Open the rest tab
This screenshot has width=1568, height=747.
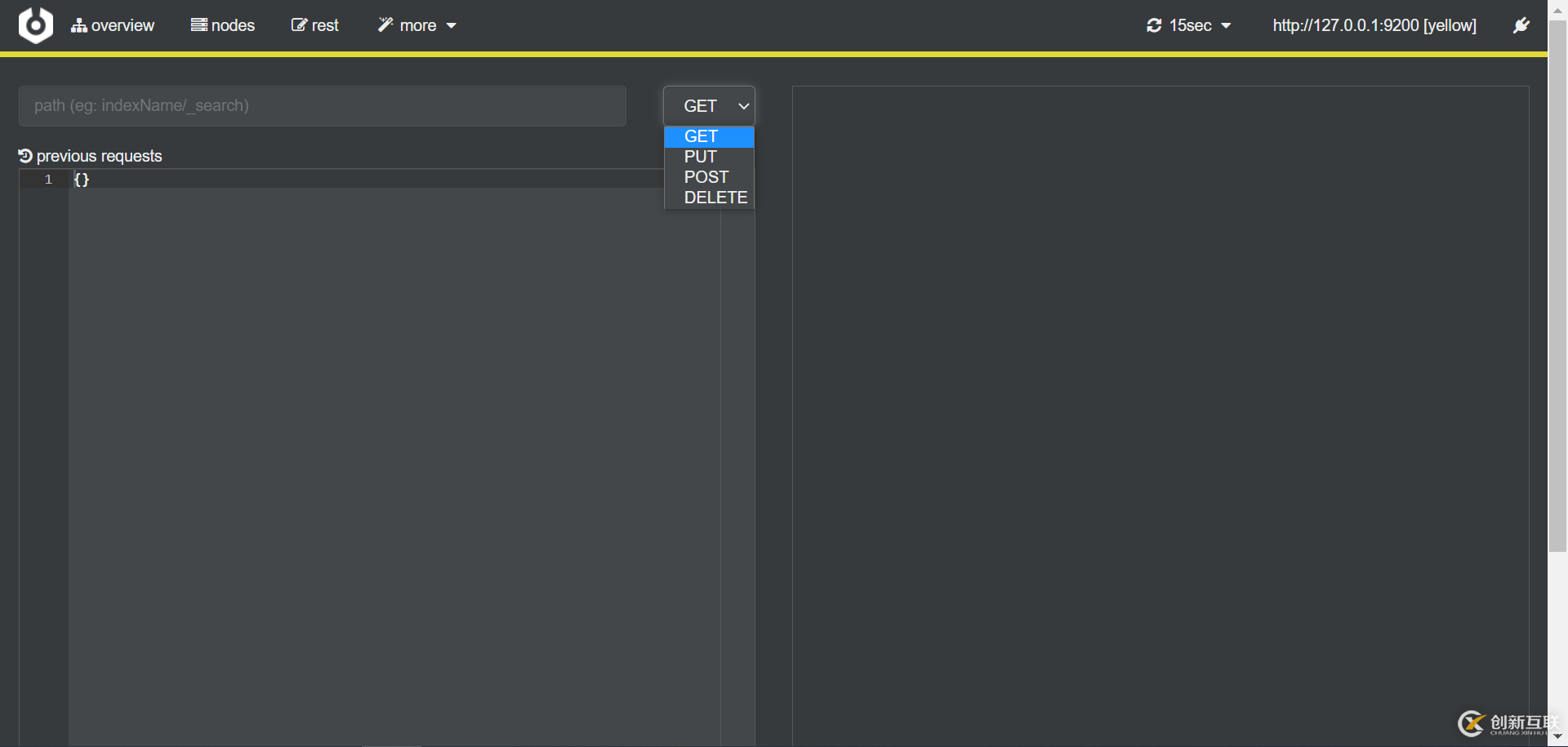point(315,25)
